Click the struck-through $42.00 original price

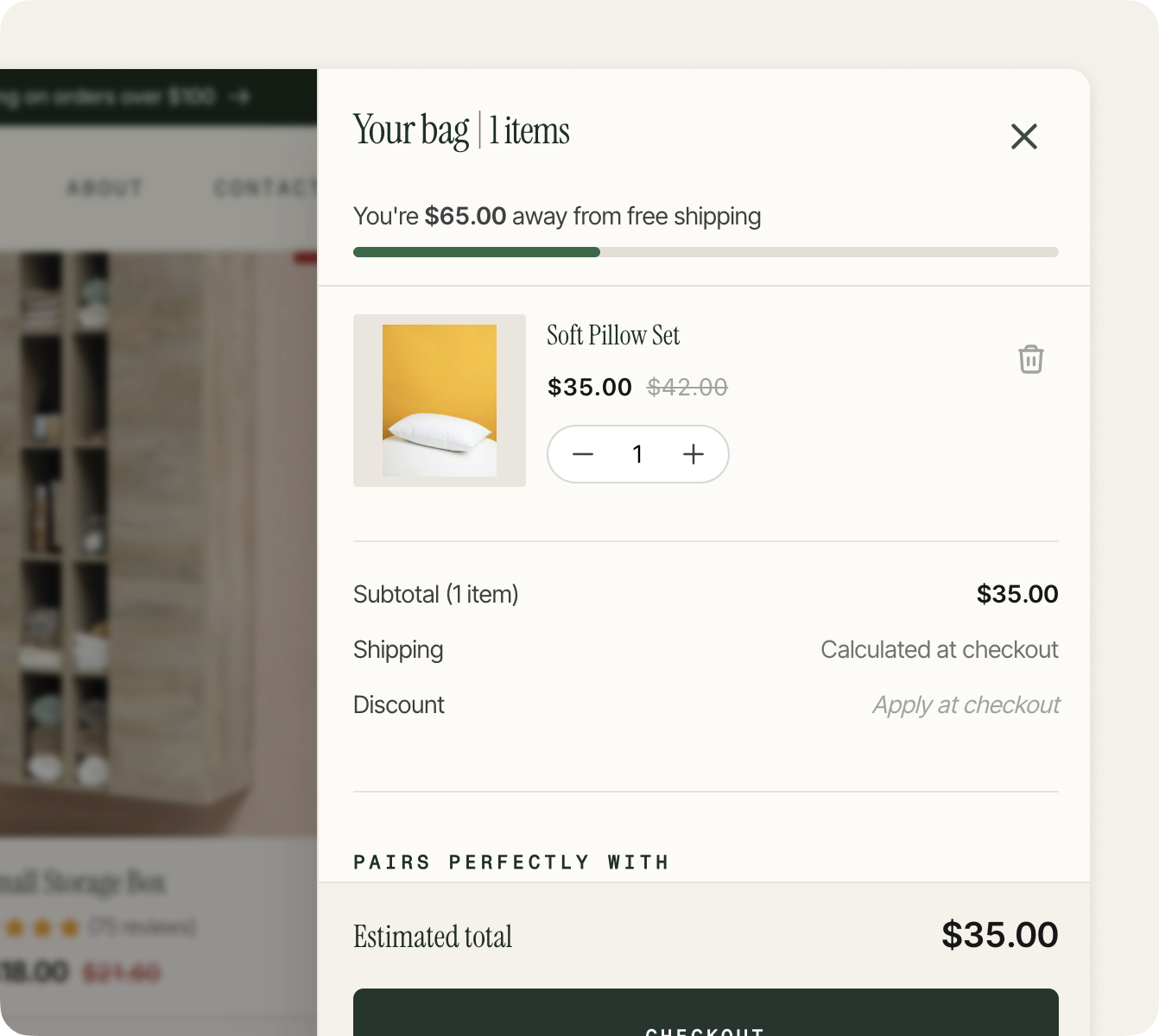687,387
